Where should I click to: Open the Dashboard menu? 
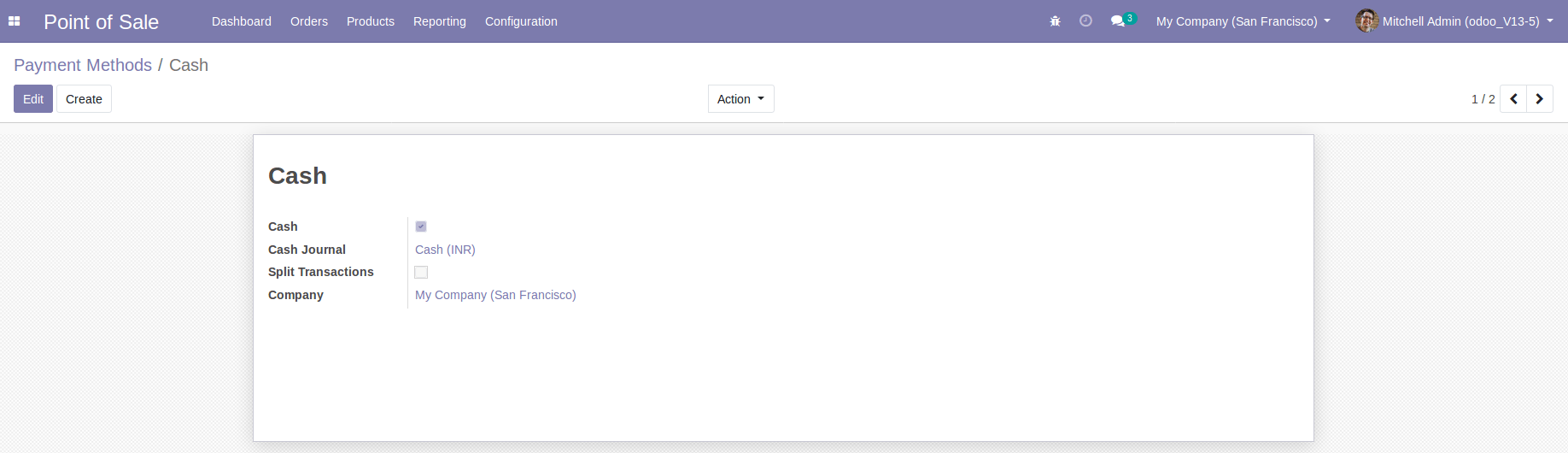coord(242,21)
